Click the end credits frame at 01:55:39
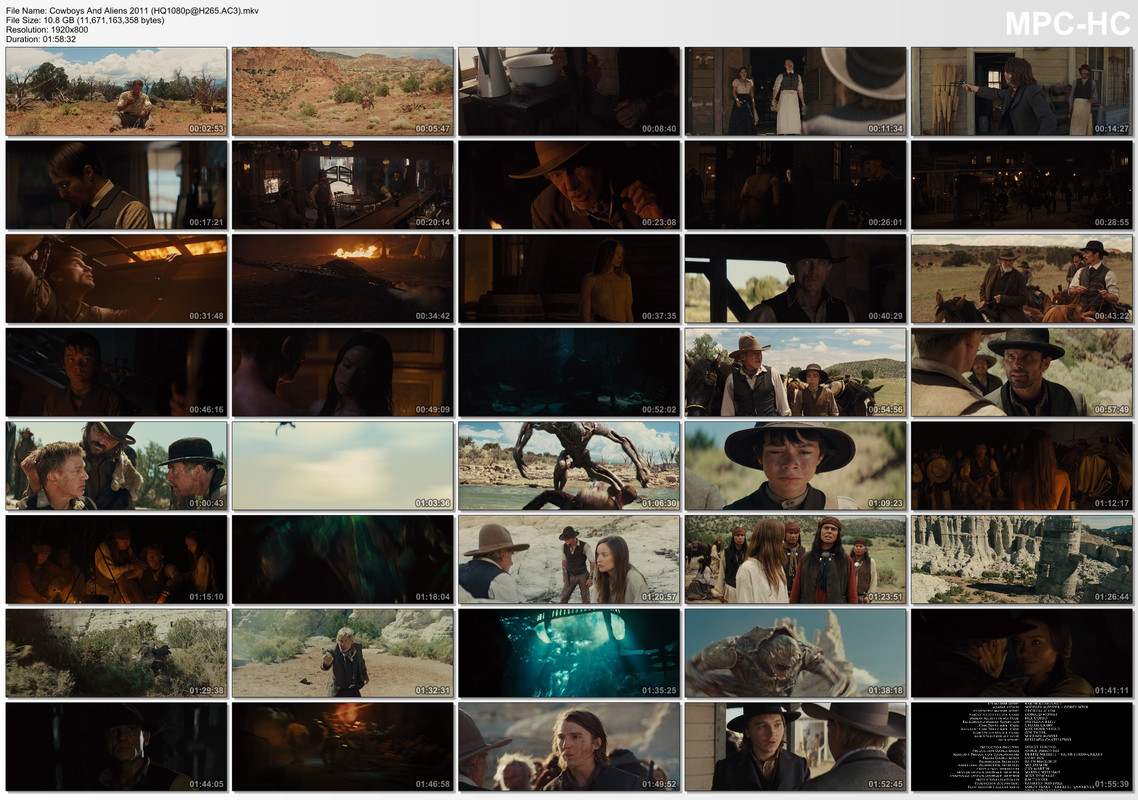1138x800 pixels. [1022, 747]
